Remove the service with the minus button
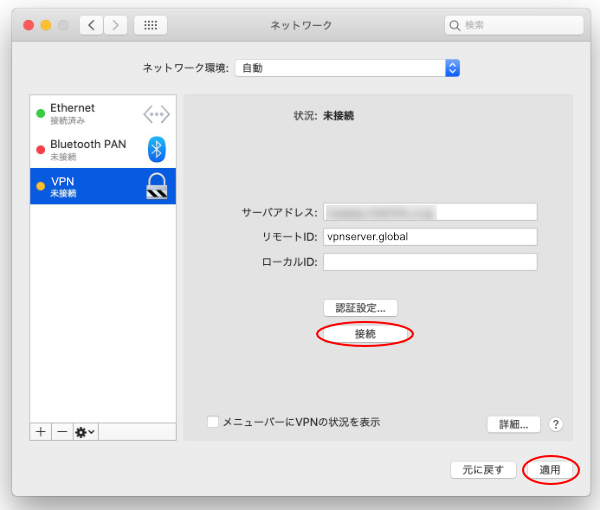Screen dimensions: 600x510 point(62,431)
